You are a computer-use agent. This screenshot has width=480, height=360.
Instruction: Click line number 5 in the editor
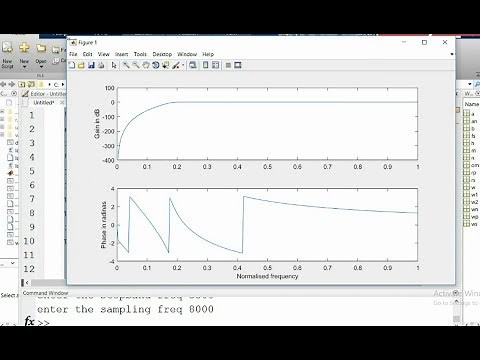click(x=32, y=171)
